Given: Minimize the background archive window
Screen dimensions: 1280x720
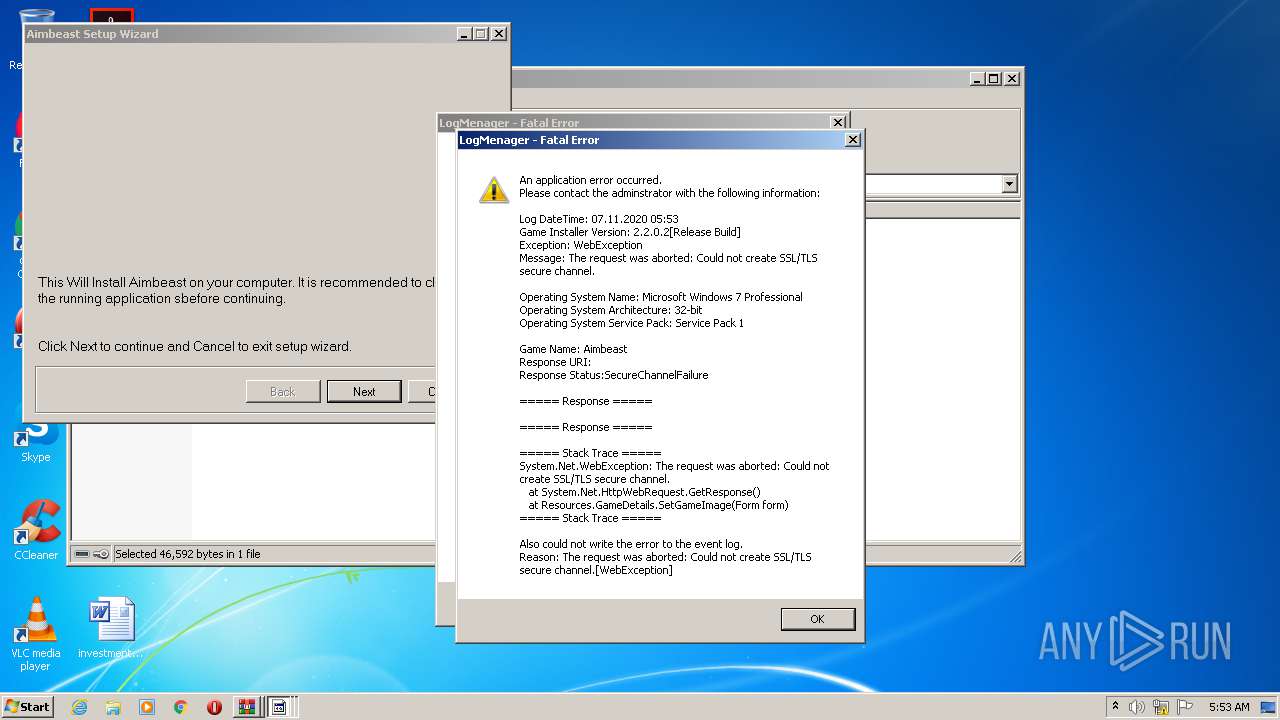Looking at the screenshot, I should pyautogui.click(x=978, y=78).
